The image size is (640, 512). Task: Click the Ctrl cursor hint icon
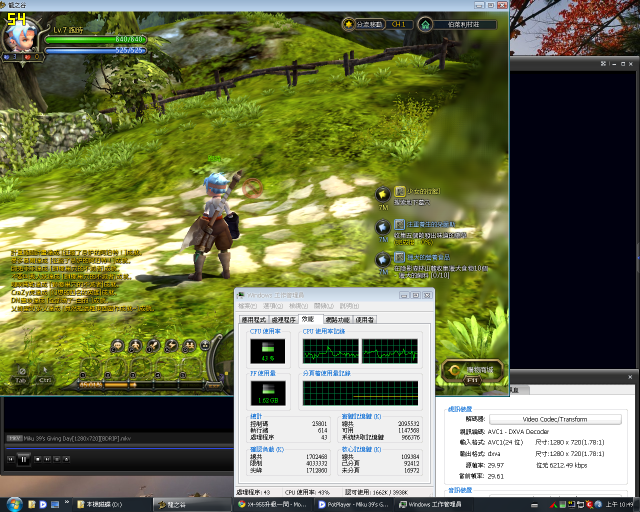point(45,374)
